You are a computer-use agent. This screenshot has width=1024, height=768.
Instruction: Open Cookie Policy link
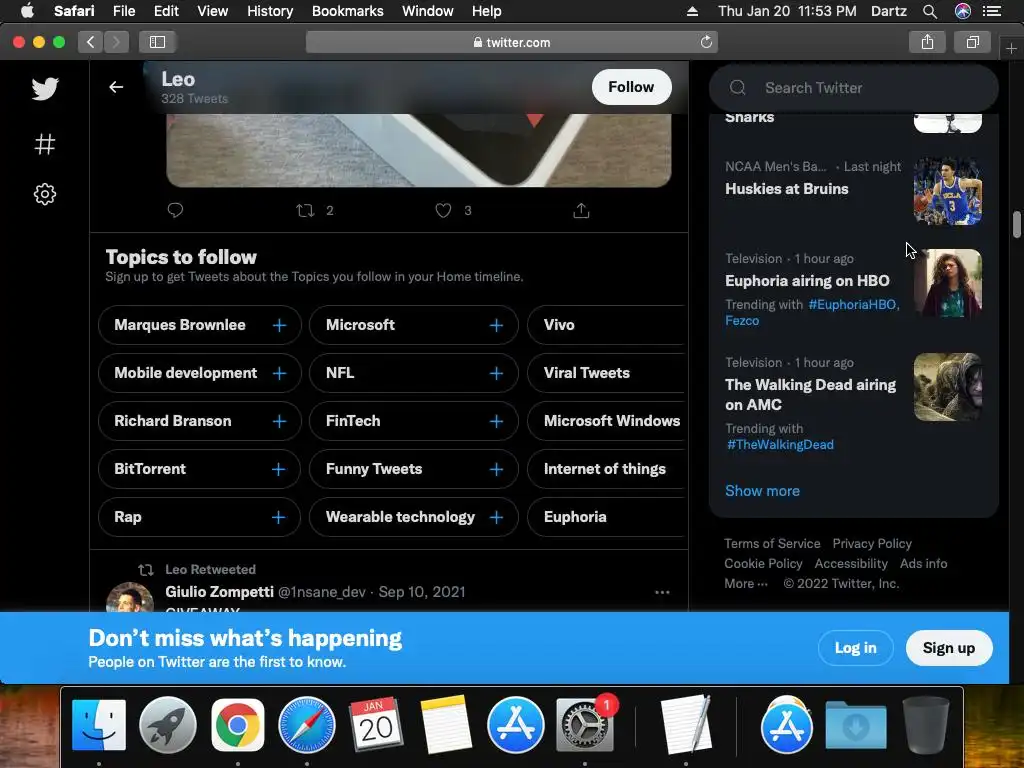[763, 564]
